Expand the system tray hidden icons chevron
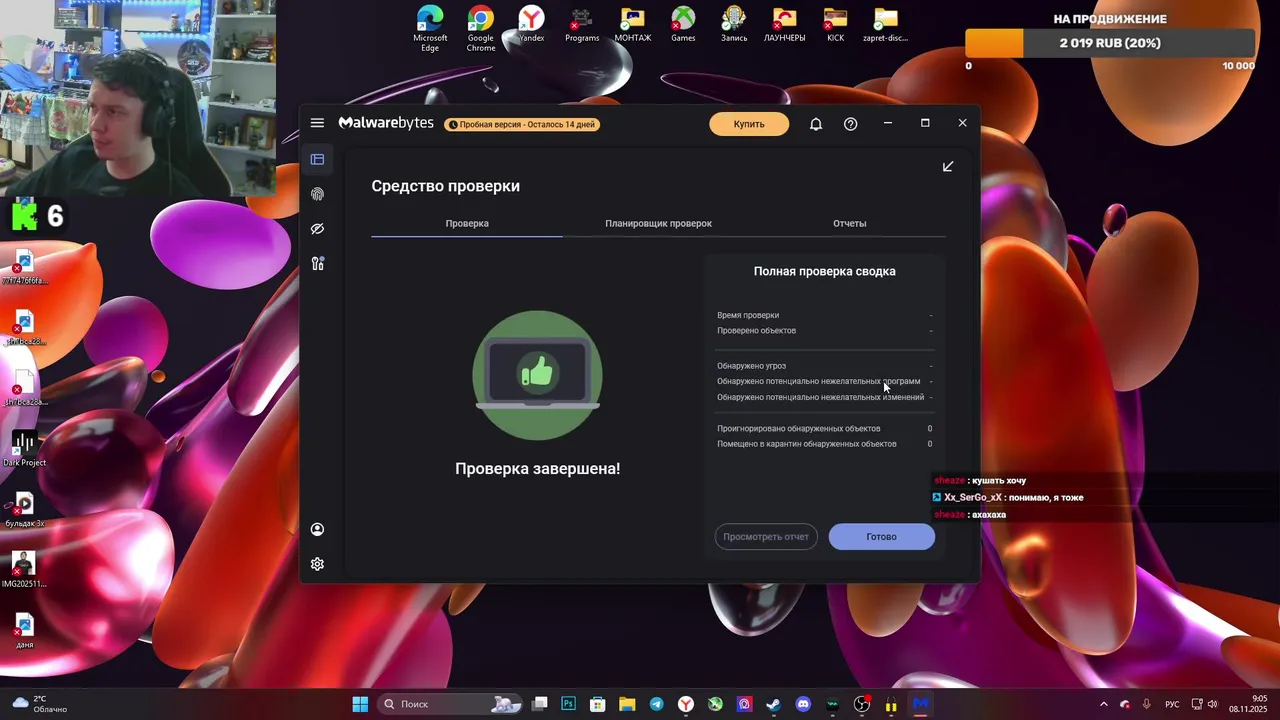The image size is (1280, 720). [x=1104, y=704]
